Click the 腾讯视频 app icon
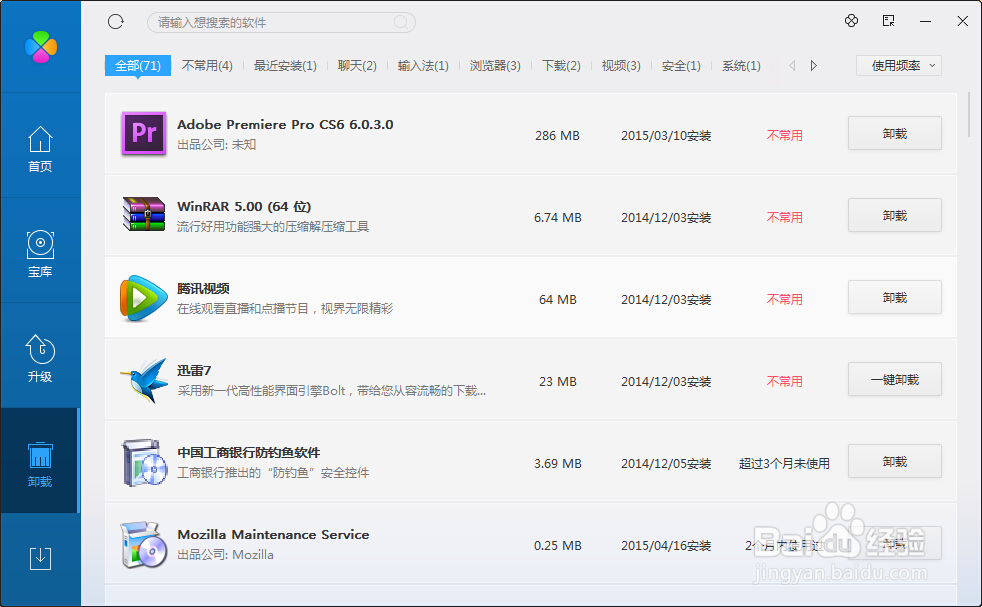The width and height of the screenshot is (982, 607). click(144, 298)
